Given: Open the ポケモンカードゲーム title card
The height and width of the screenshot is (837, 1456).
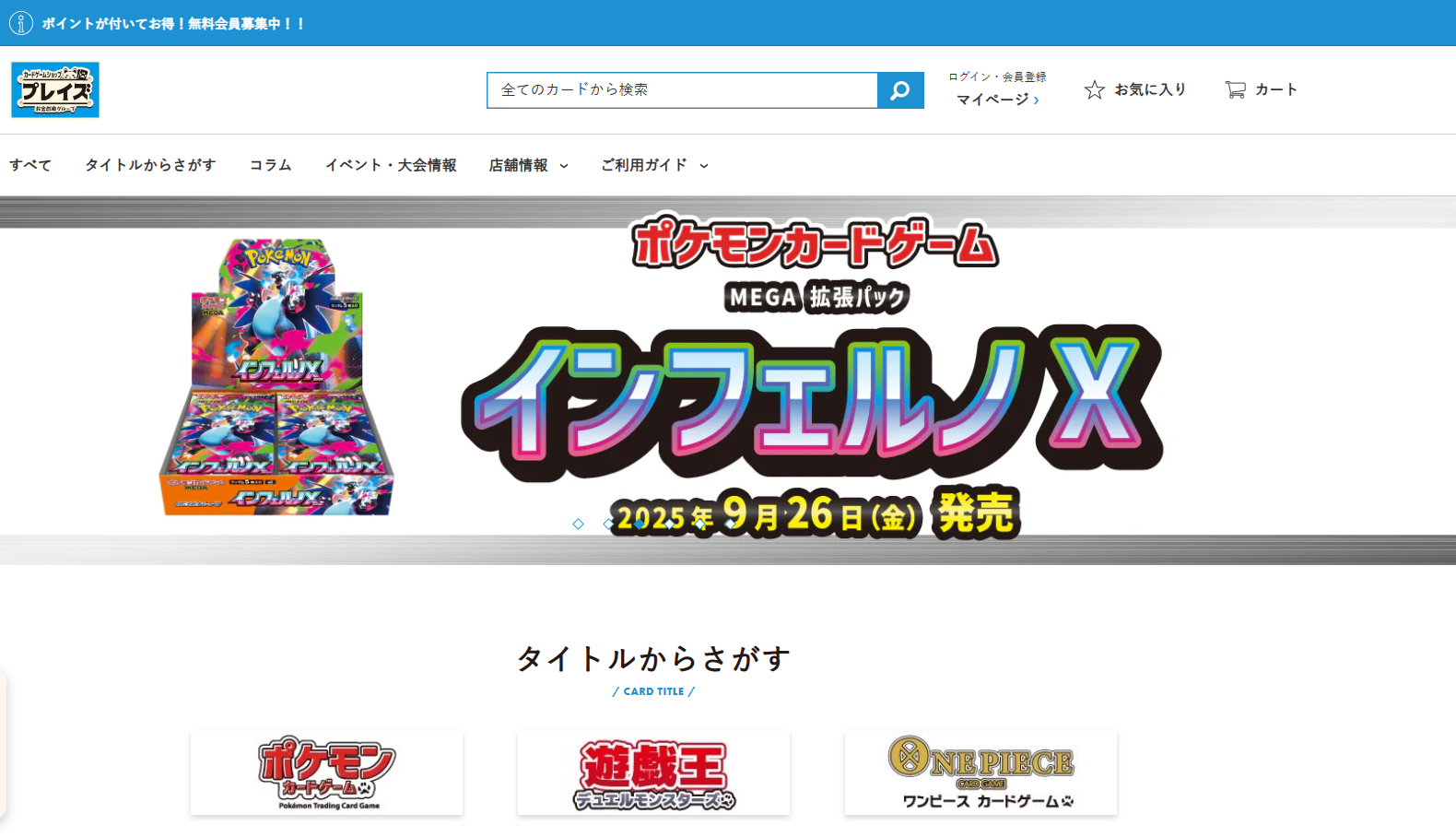Looking at the screenshot, I should [326, 772].
